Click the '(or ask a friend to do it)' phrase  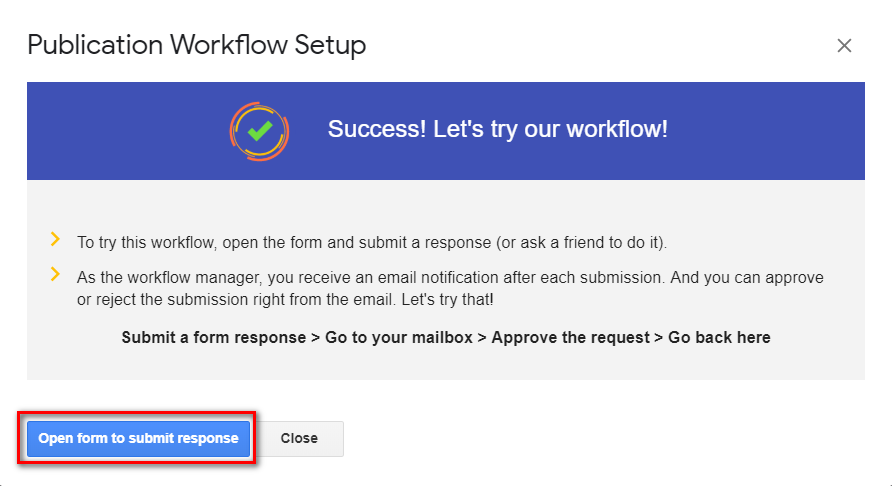click(x=581, y=242)
